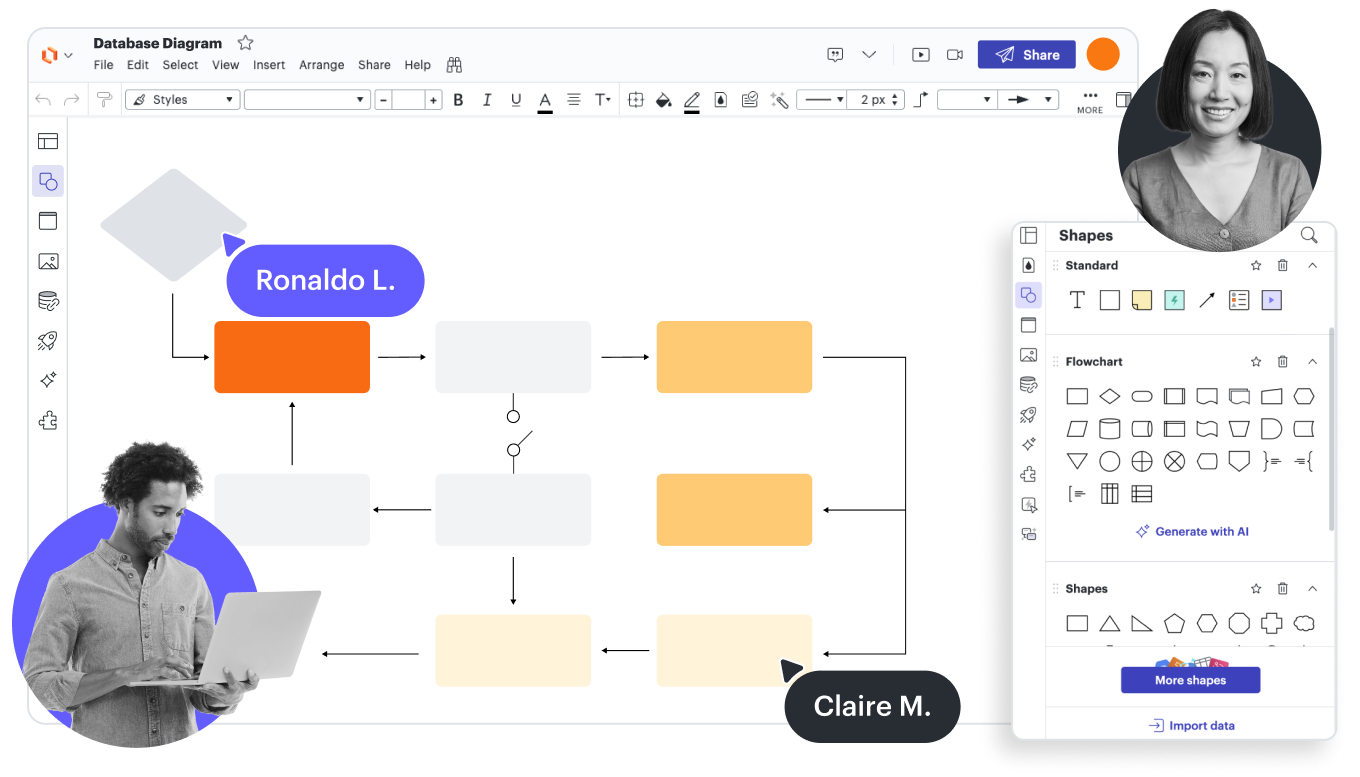Viewport: 1360px width, 777px height.
Task: Collapse the Flowchart shapes section
Action: click(x=1313, y=362)
